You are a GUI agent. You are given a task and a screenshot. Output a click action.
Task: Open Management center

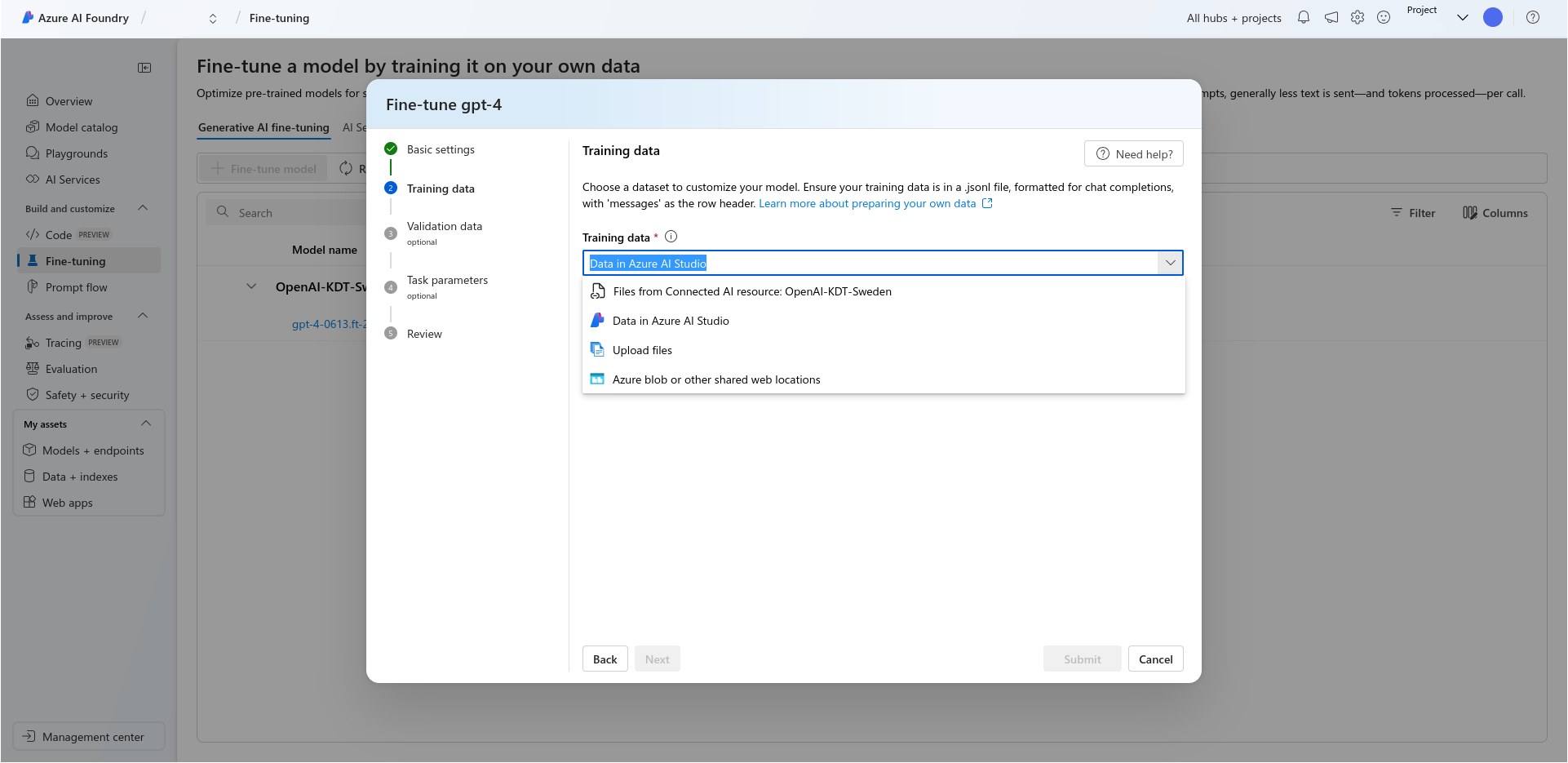[89, 737]
